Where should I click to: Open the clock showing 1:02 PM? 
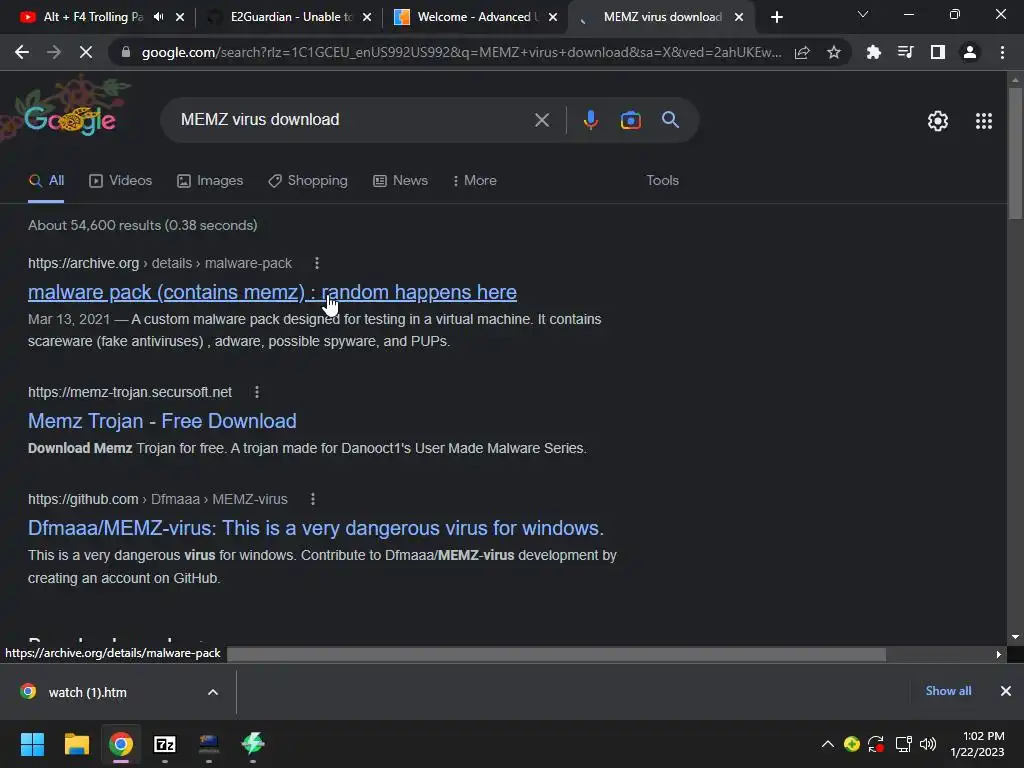(978, 744)
